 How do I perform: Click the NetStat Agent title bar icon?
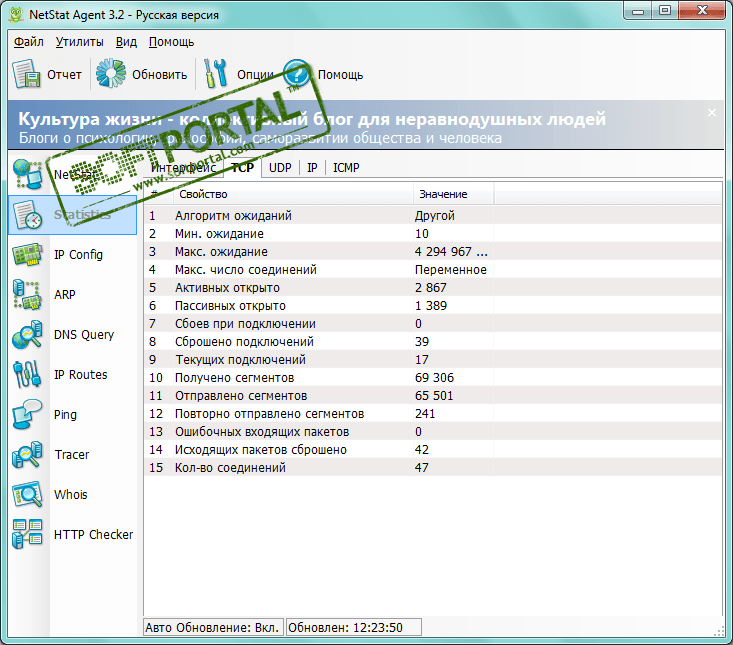point(16,14)
